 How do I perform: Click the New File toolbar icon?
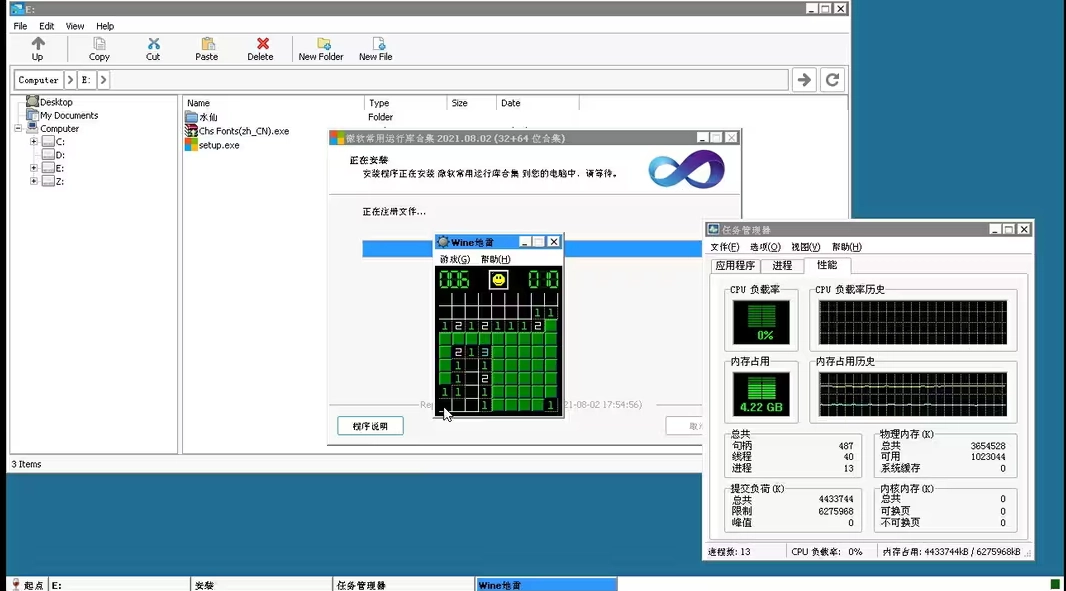(378, 44)
